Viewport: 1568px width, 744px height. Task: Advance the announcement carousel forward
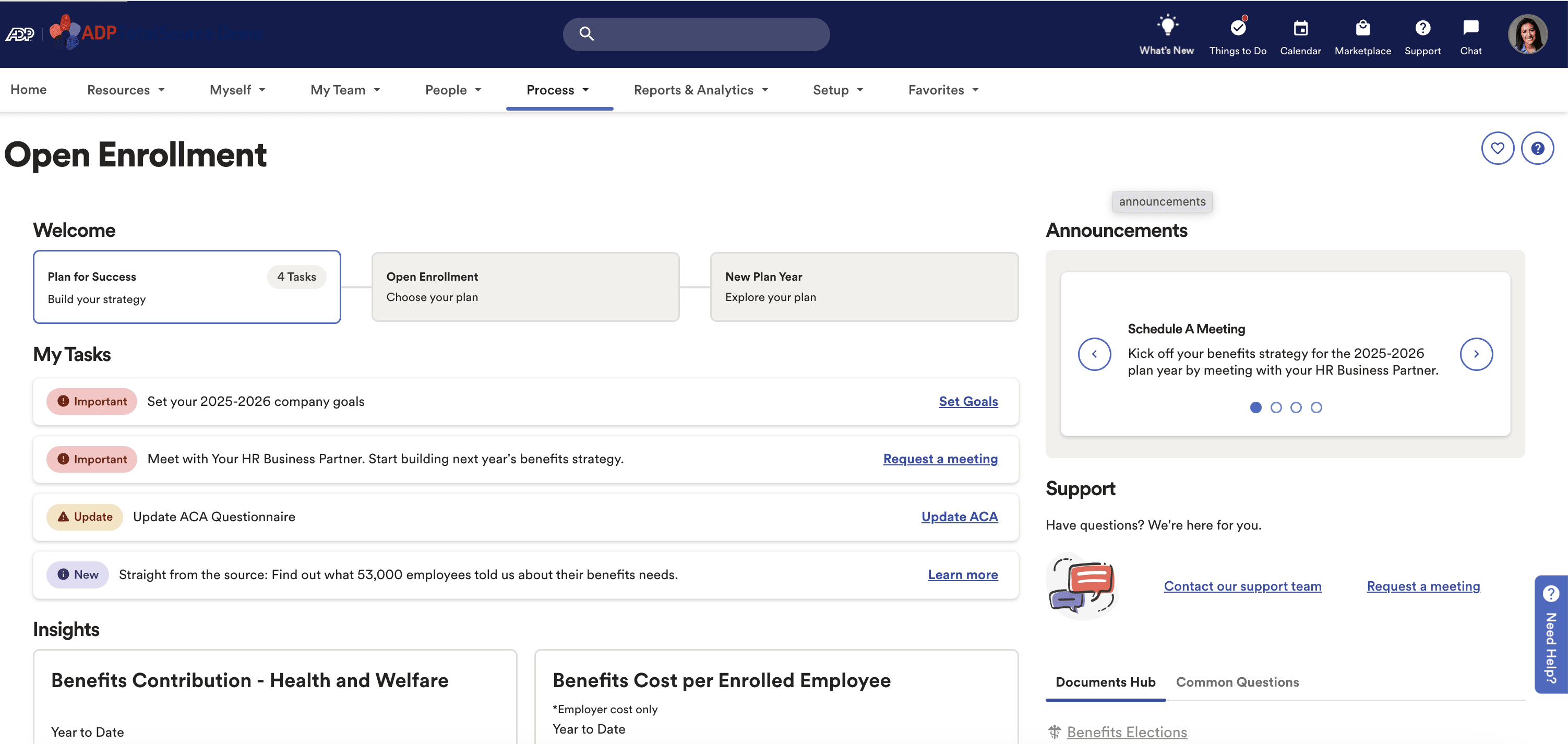1476,354
